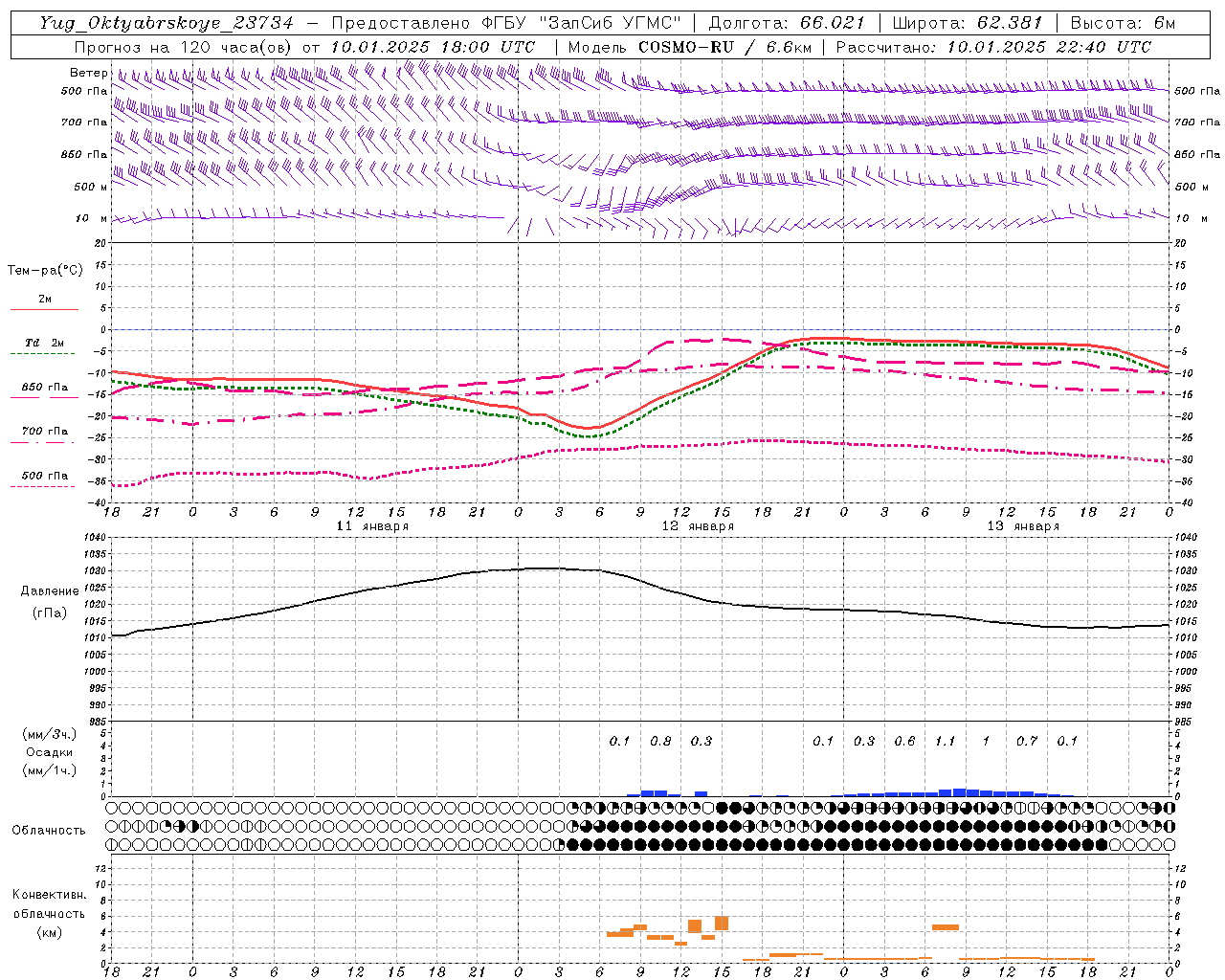Click the station title "Yug_Oktyabrskoye_23734"
This screenshot has height=980, width=1225.
point(167,23)
